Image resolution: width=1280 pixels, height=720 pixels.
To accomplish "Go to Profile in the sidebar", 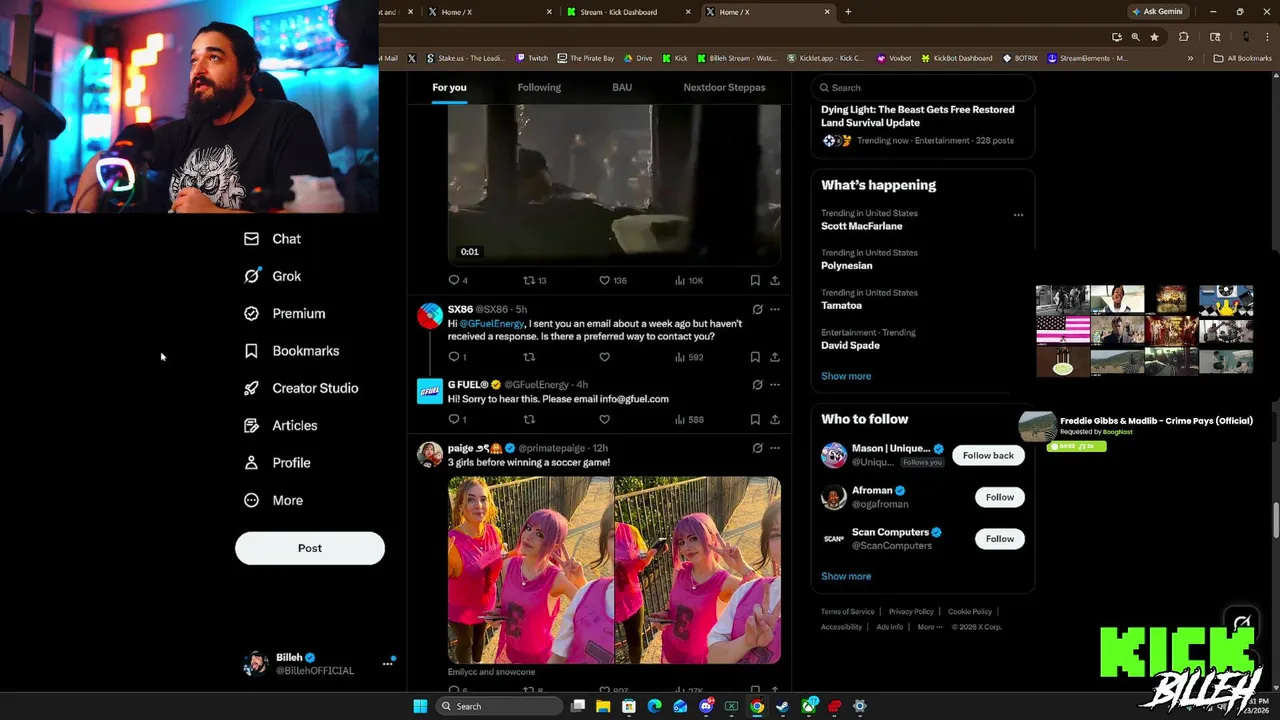I will click(x=277, y=463).
